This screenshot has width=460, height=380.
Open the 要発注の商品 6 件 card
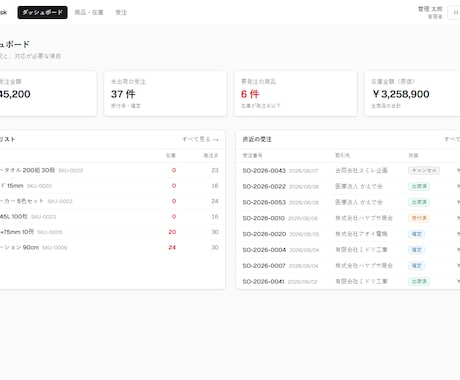tap(295, 94)
